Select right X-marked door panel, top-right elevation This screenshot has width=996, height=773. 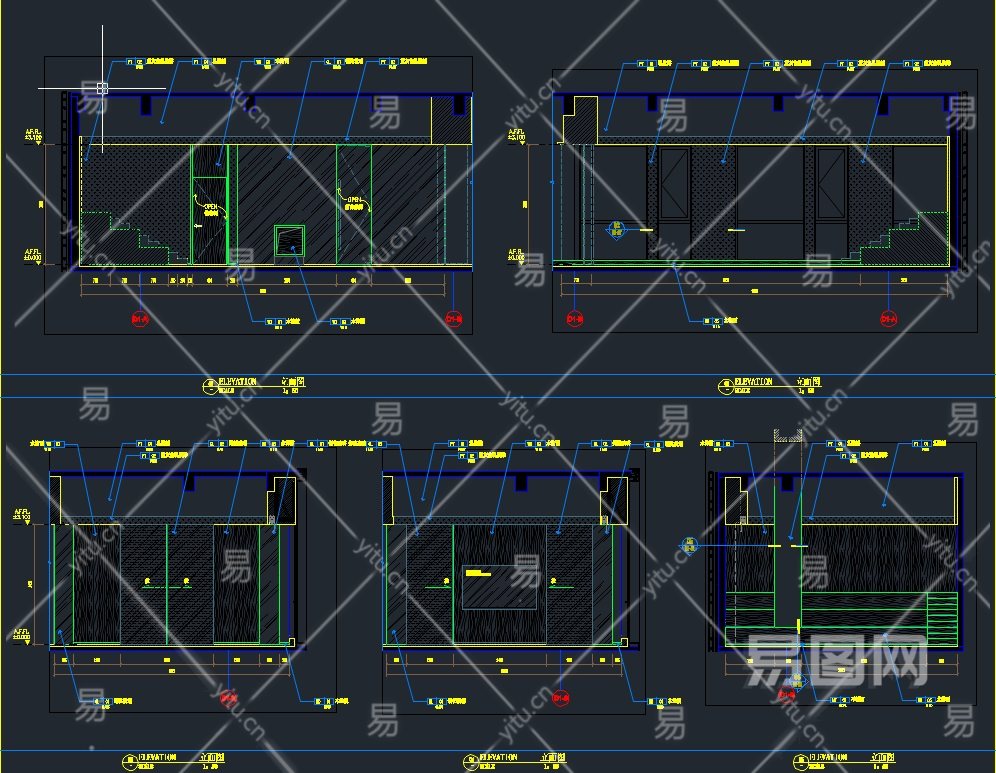[831, 184]
